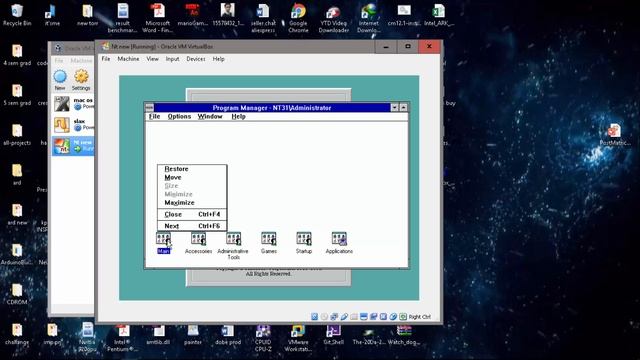Viewport: 640px width, 360px height.
Task: Open VirtualBox VM View menu
Action: pos(152,59)
